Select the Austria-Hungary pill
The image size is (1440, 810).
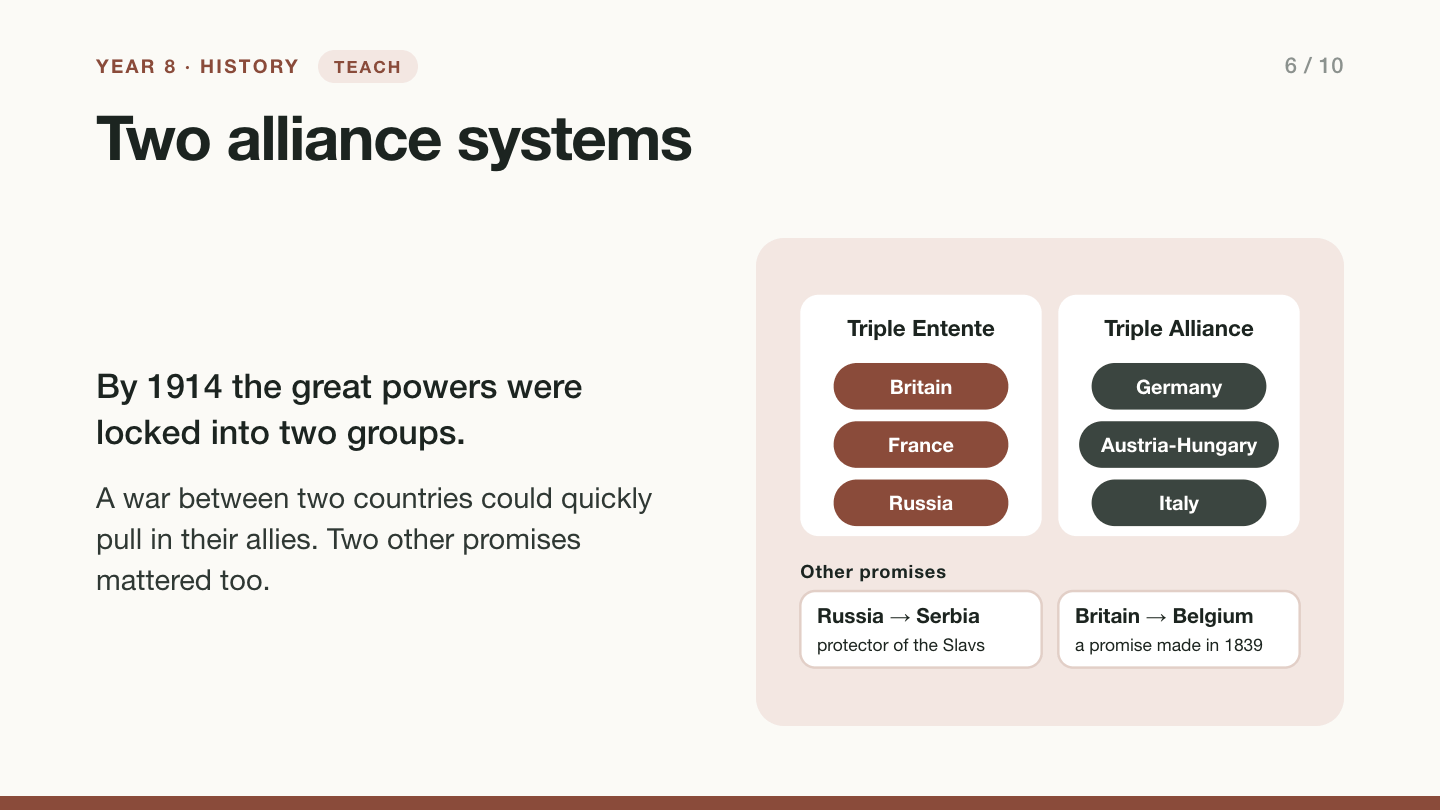click(1179, 445)
